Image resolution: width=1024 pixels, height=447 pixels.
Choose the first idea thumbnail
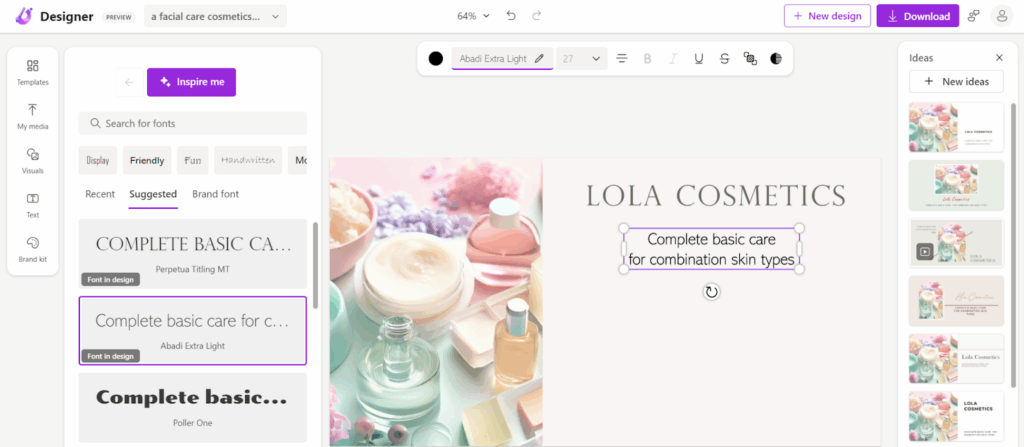point(956,127)
